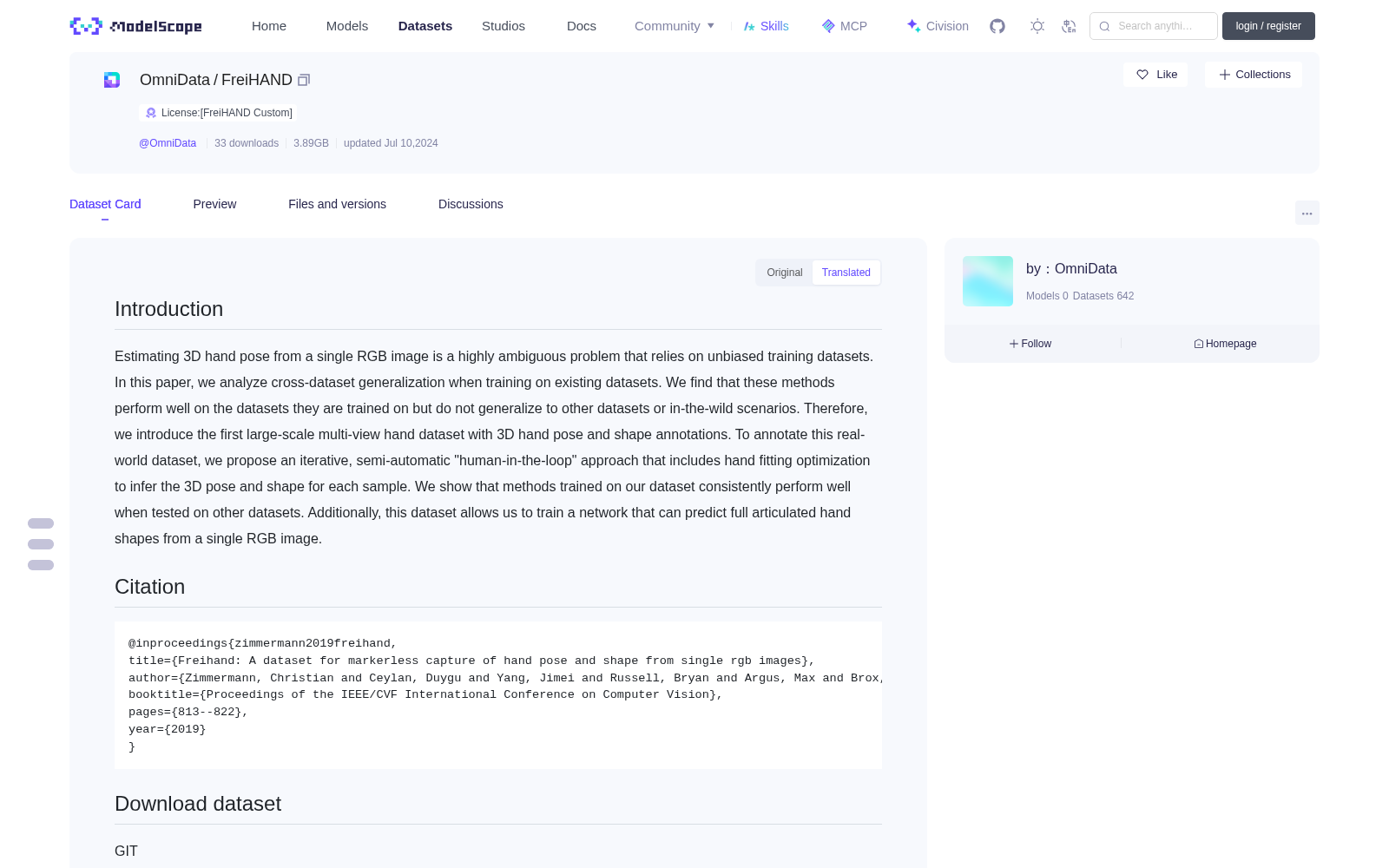
Task: Click the 'OmniData / FreiHAND' title text
Action: pyautogui.click(x=216, y=80)
